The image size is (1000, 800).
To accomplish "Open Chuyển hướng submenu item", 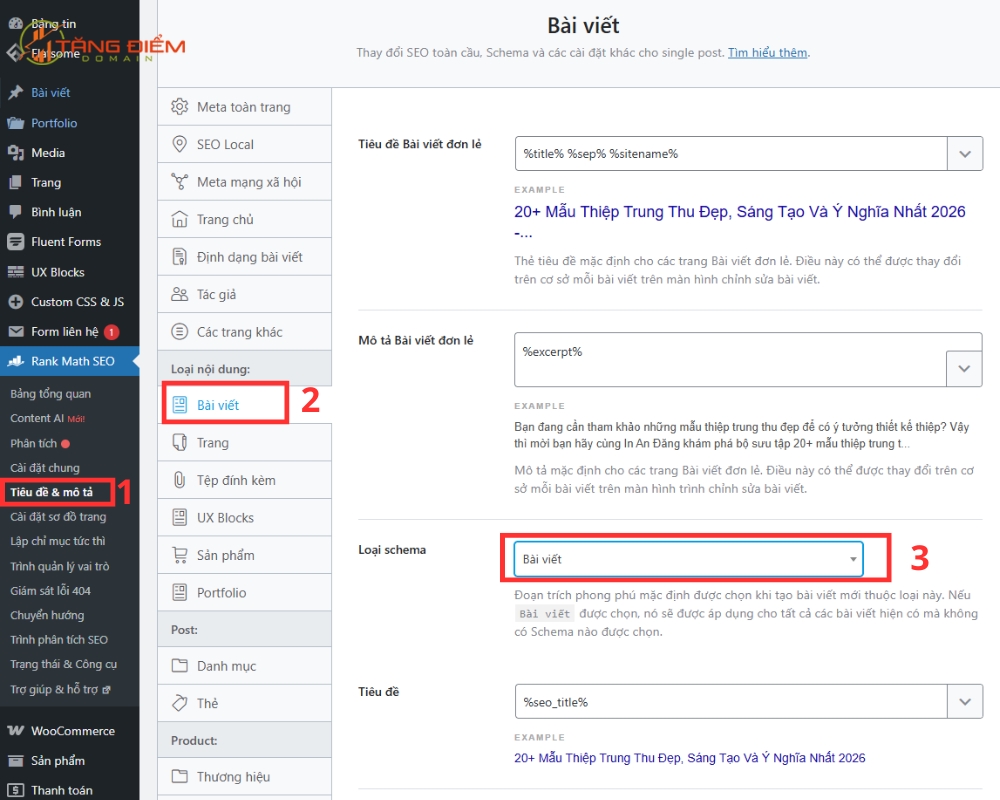I will click(47, 615).
